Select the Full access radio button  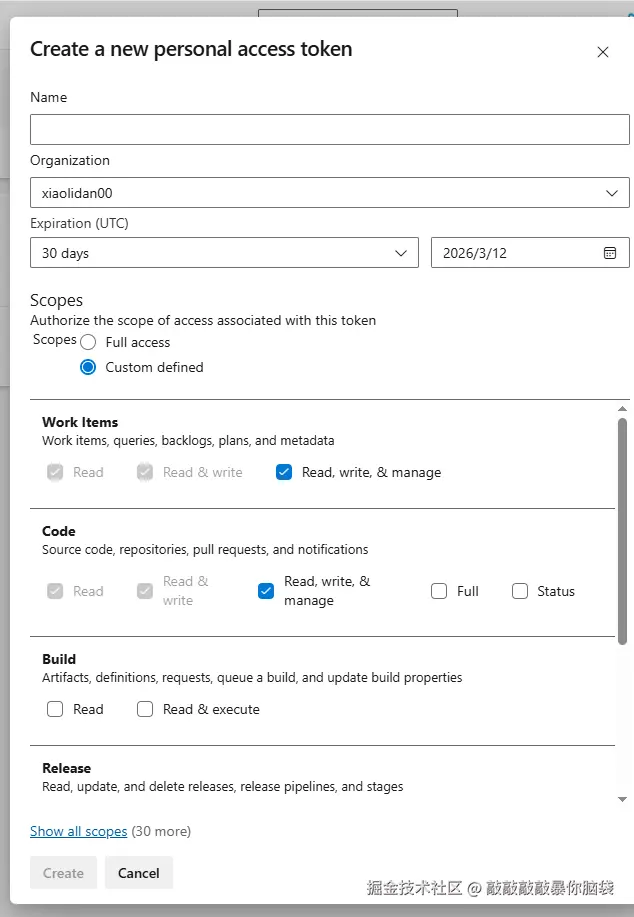tap(88, 342)
